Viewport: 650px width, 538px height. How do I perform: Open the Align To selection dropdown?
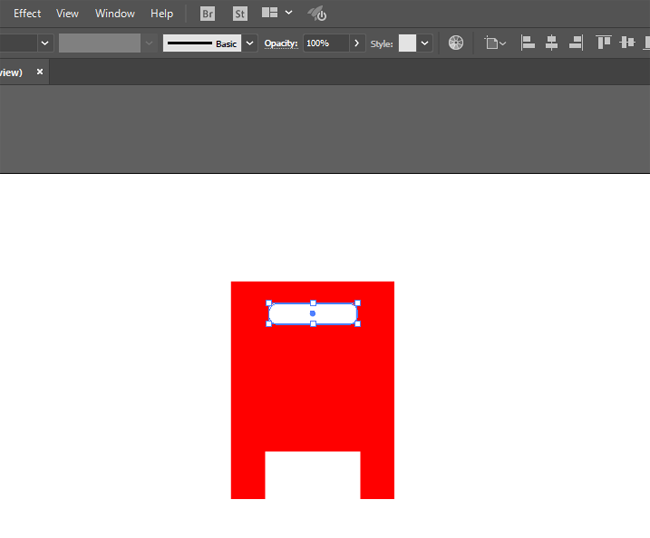[x=495, y=43]
